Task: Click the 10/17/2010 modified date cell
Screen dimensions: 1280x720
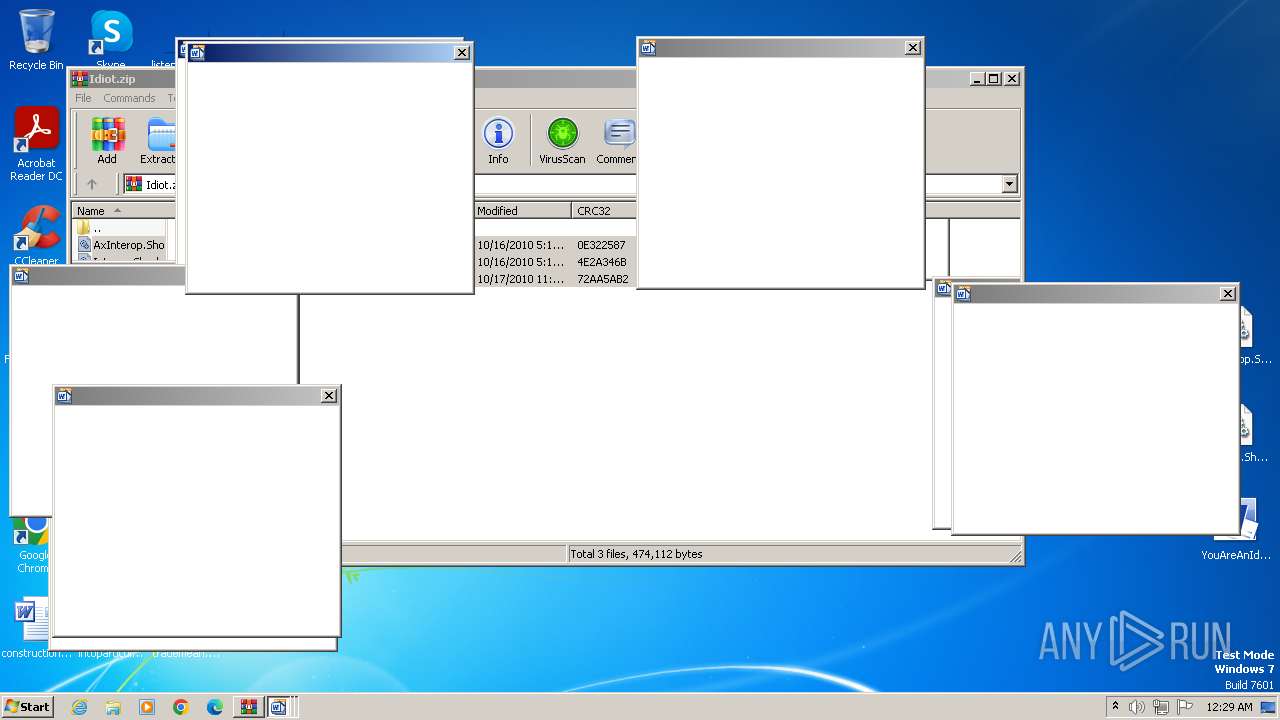Action: (x=520, y=279)
